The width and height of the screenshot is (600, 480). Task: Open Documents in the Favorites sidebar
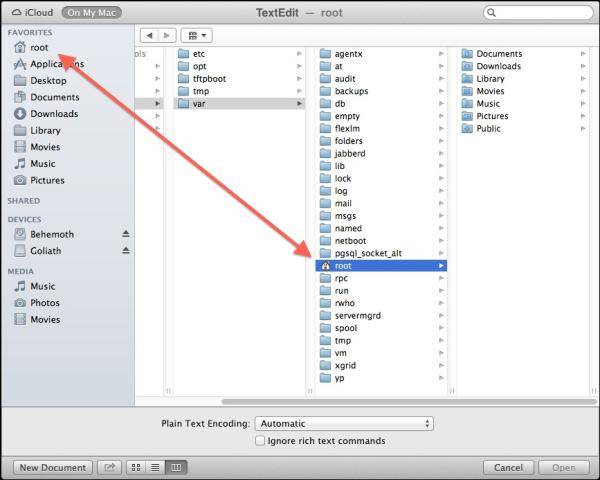click(x=46, y=97)
